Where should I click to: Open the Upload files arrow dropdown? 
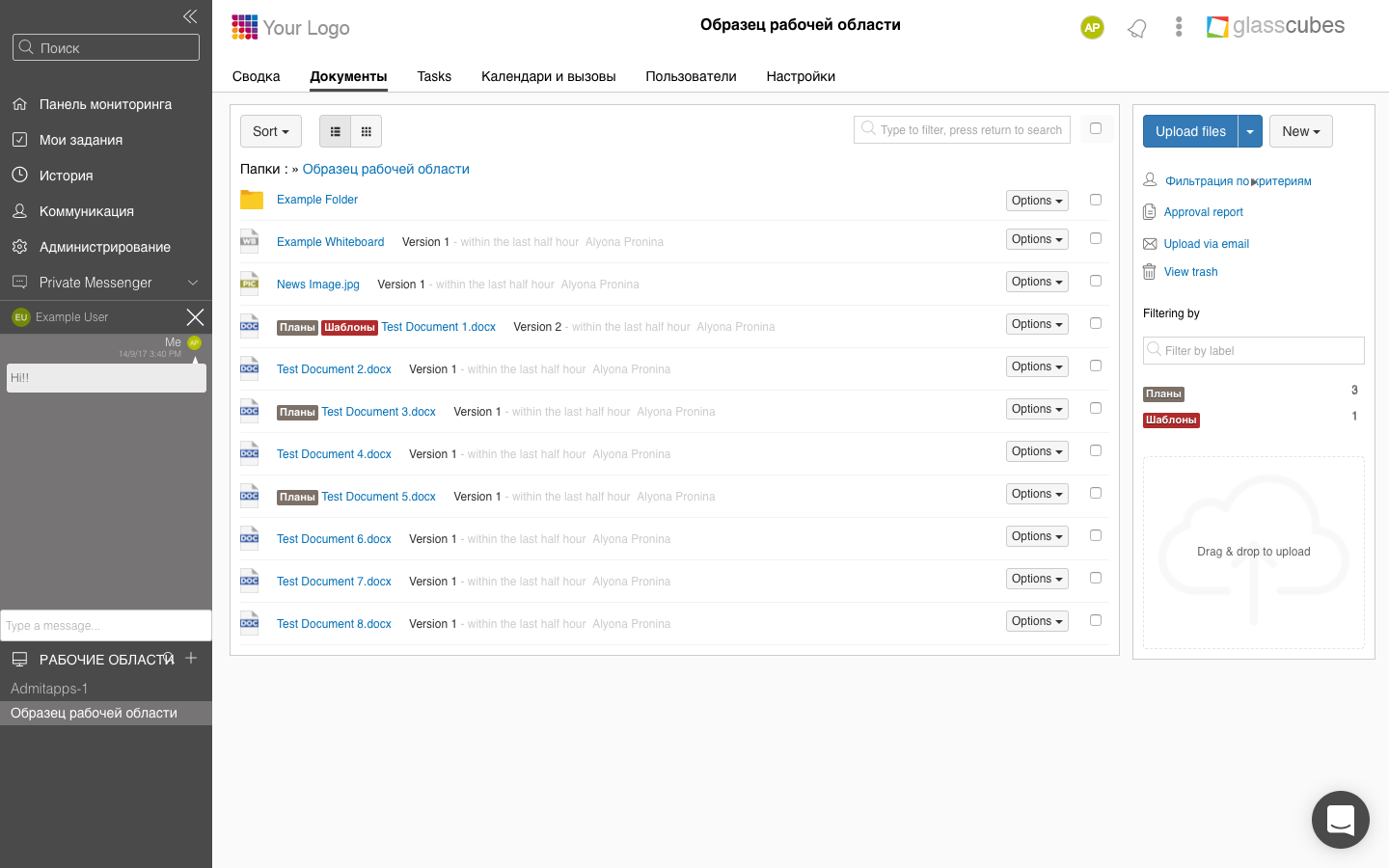coord(1250,131)
